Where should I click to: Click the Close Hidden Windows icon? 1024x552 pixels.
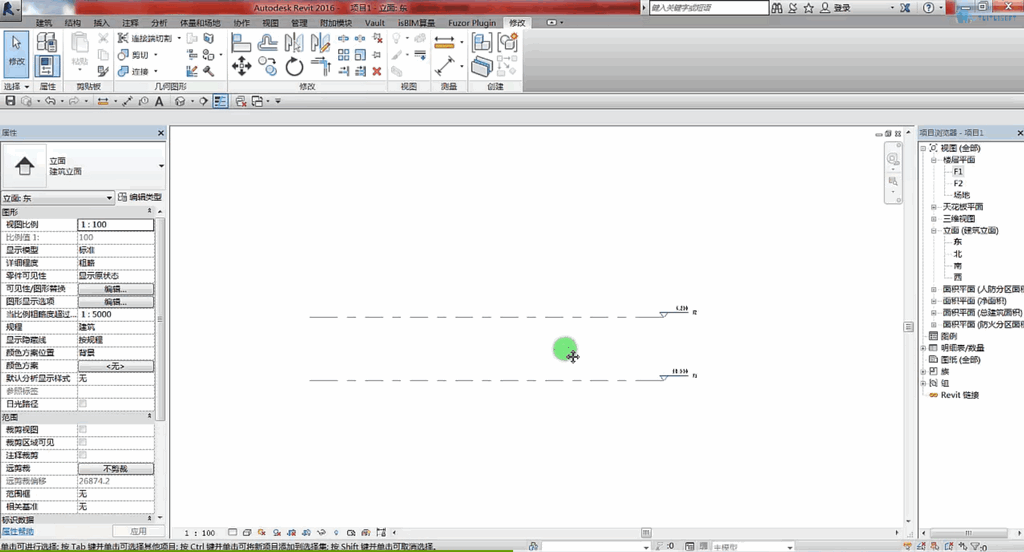[x=240, y=101]
